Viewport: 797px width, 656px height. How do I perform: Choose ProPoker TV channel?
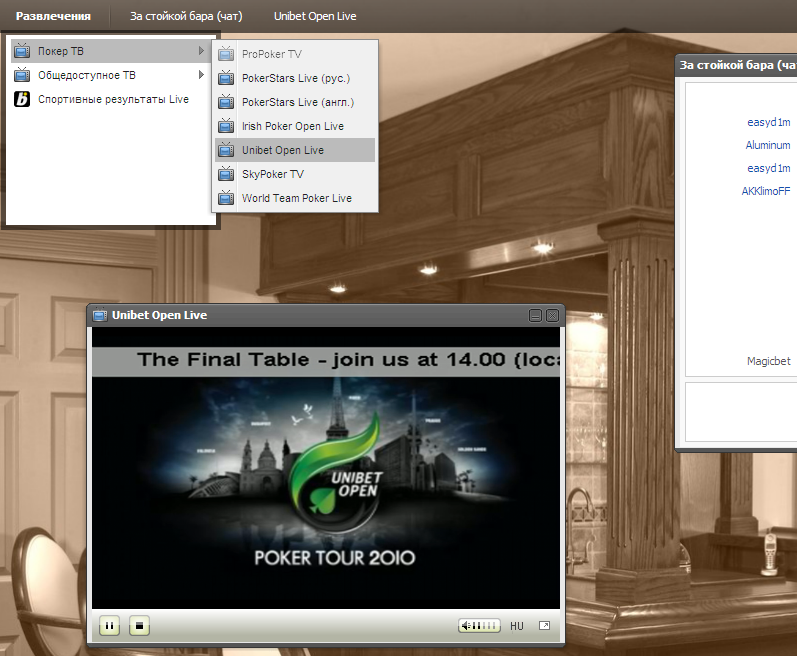[x=295, y=54]
